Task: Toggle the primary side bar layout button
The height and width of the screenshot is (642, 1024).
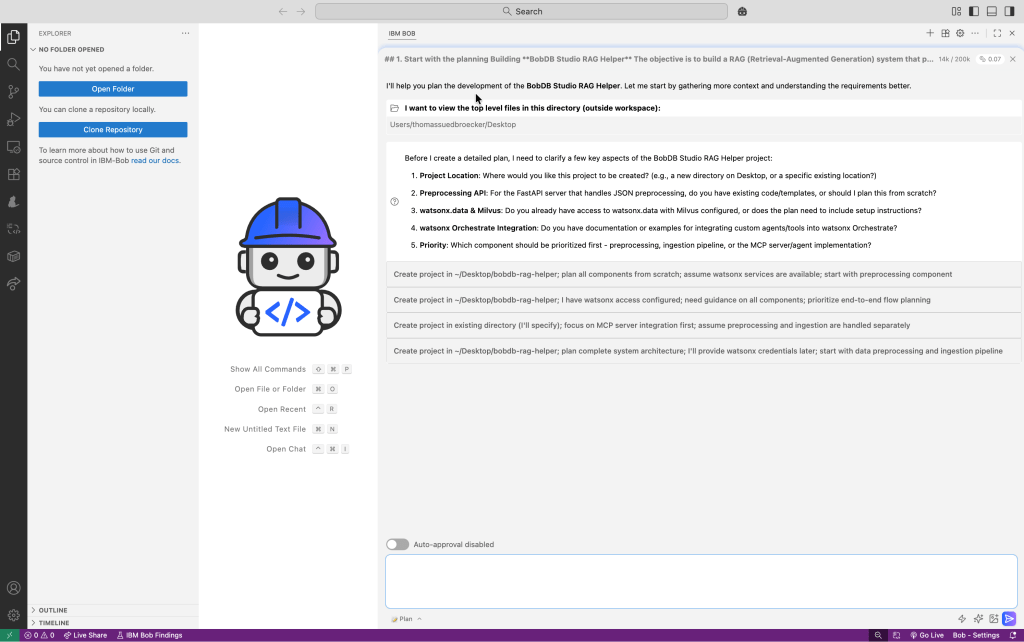Action: (974, 11)
